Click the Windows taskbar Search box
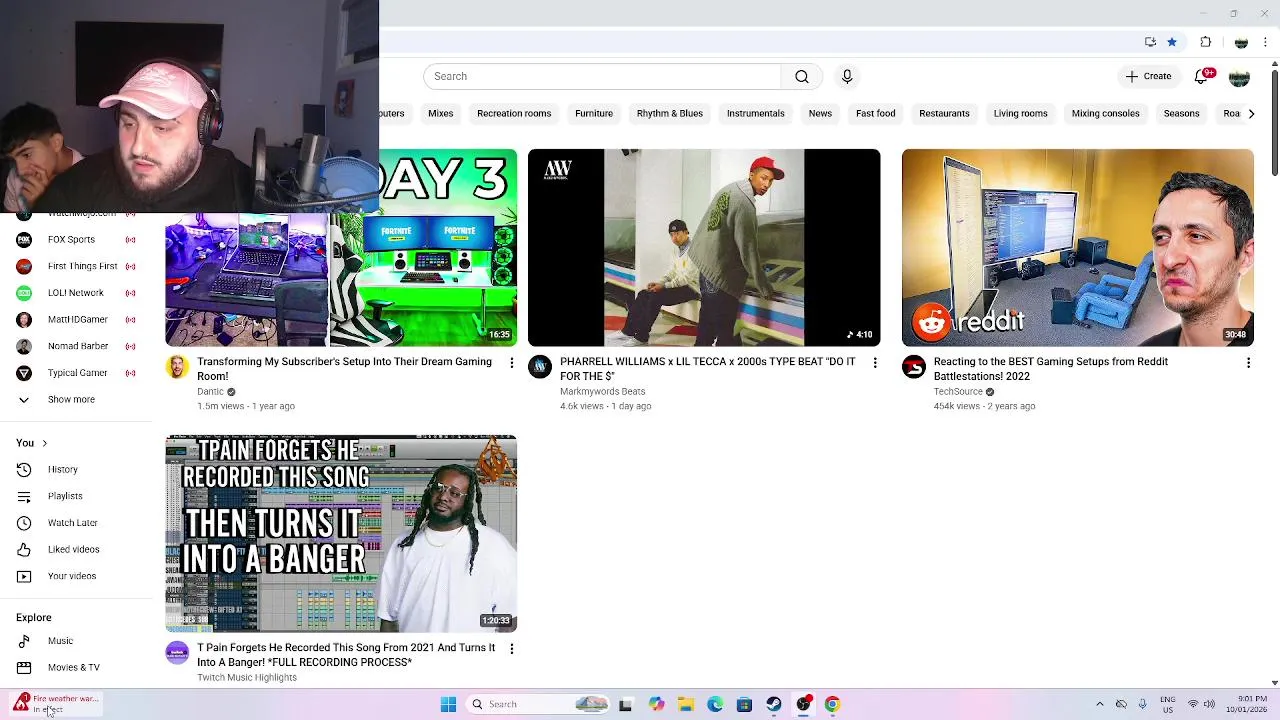This screenshot has height=720, width=1280. (x=538, y=704)
